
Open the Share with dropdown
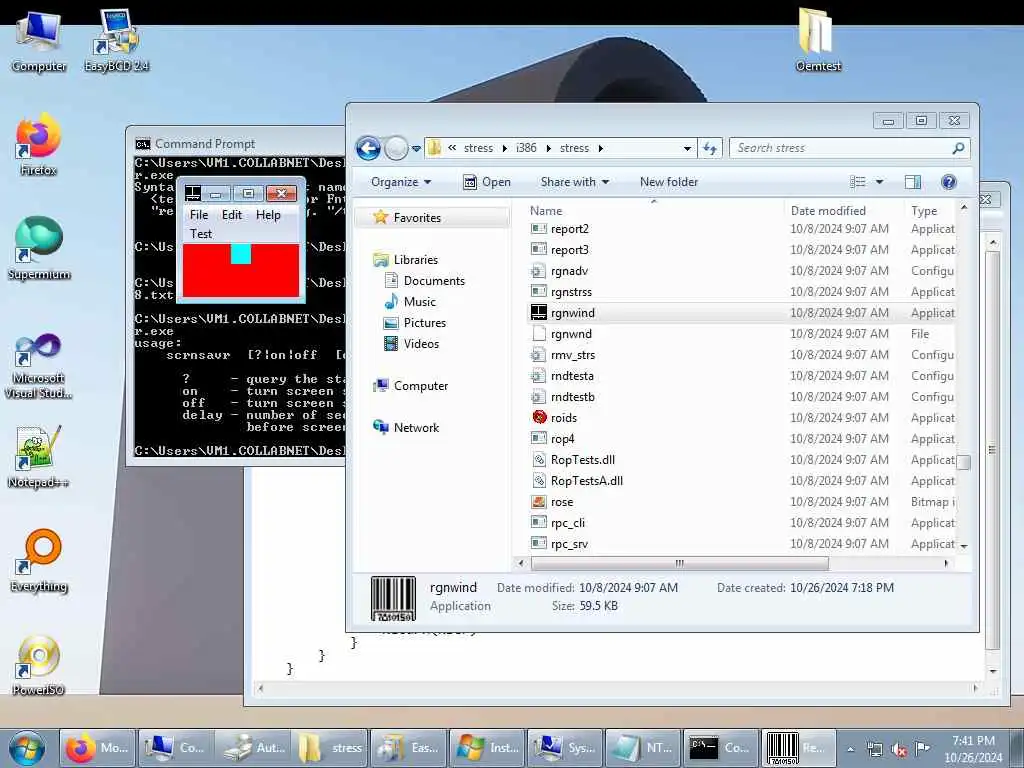[575, 182]
